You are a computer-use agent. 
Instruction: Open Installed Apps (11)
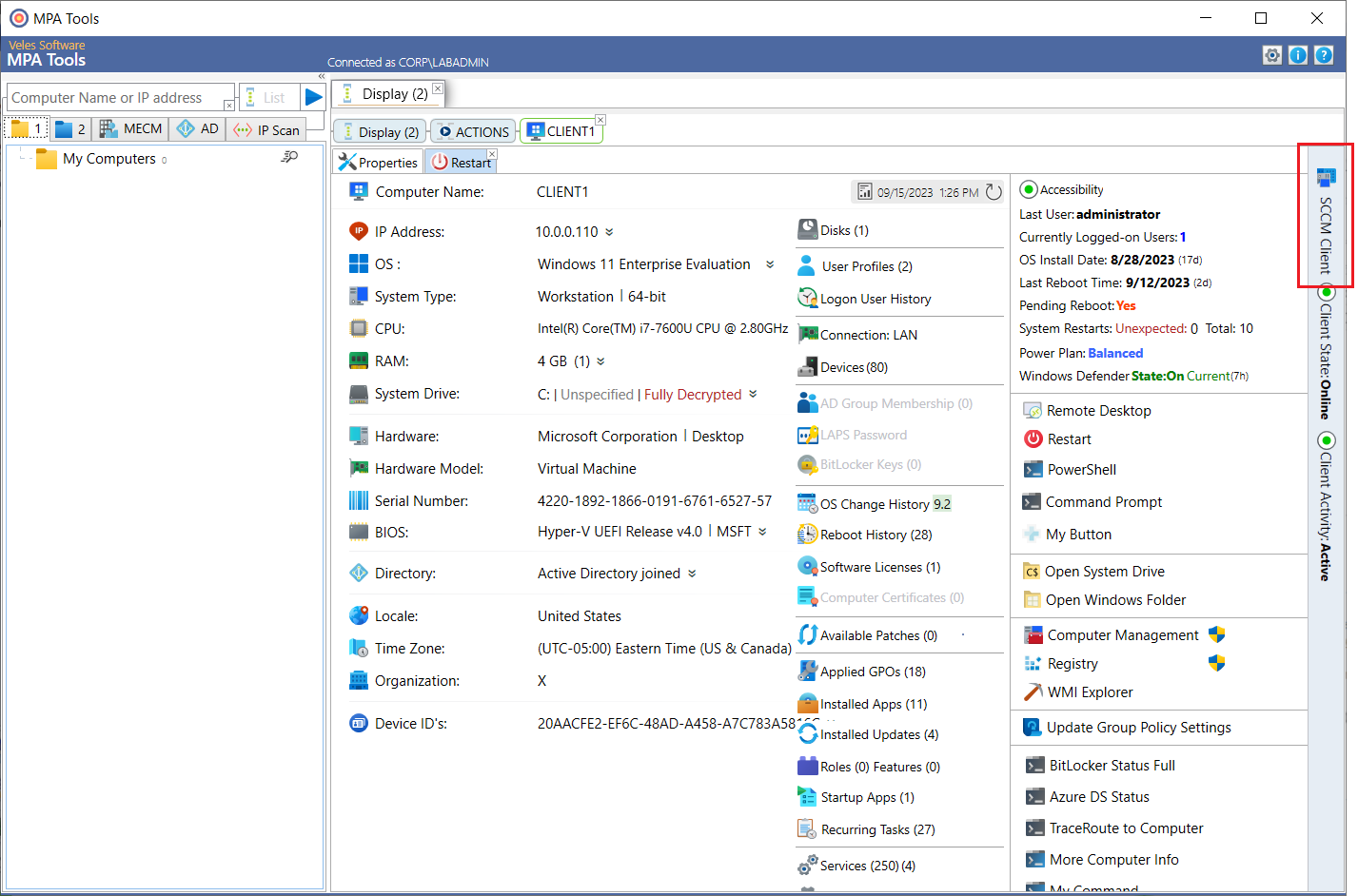pos(862,704)
